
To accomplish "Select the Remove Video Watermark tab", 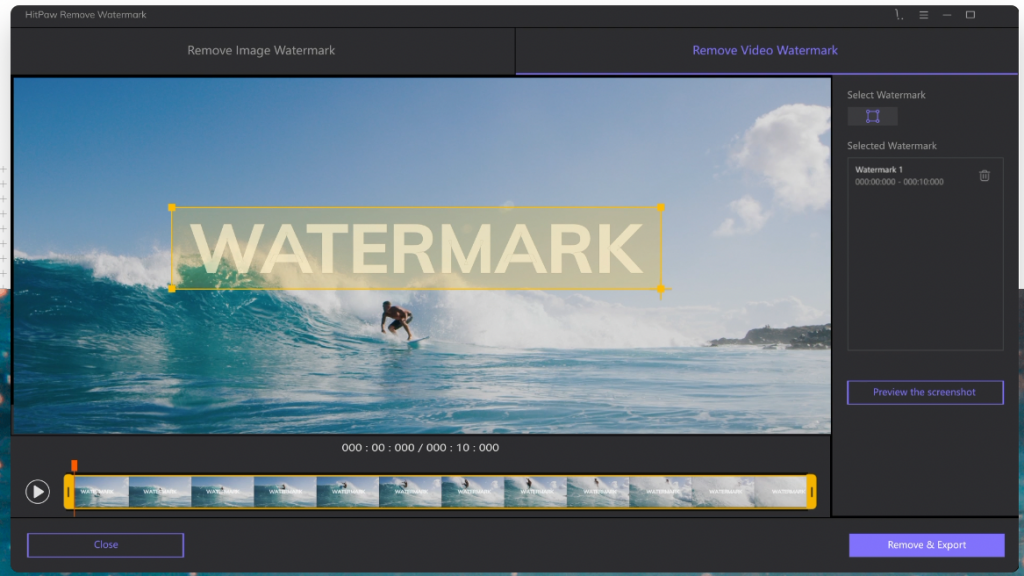I will coord(765,50).
